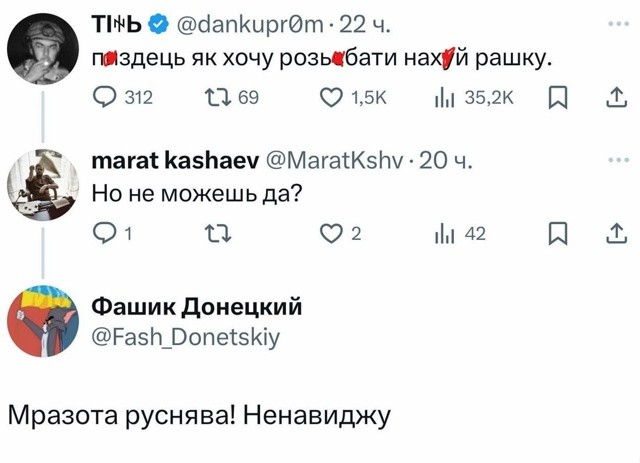640x463 pixels.
Task: Bookmark the top post
Action: [x=558, y=98]
